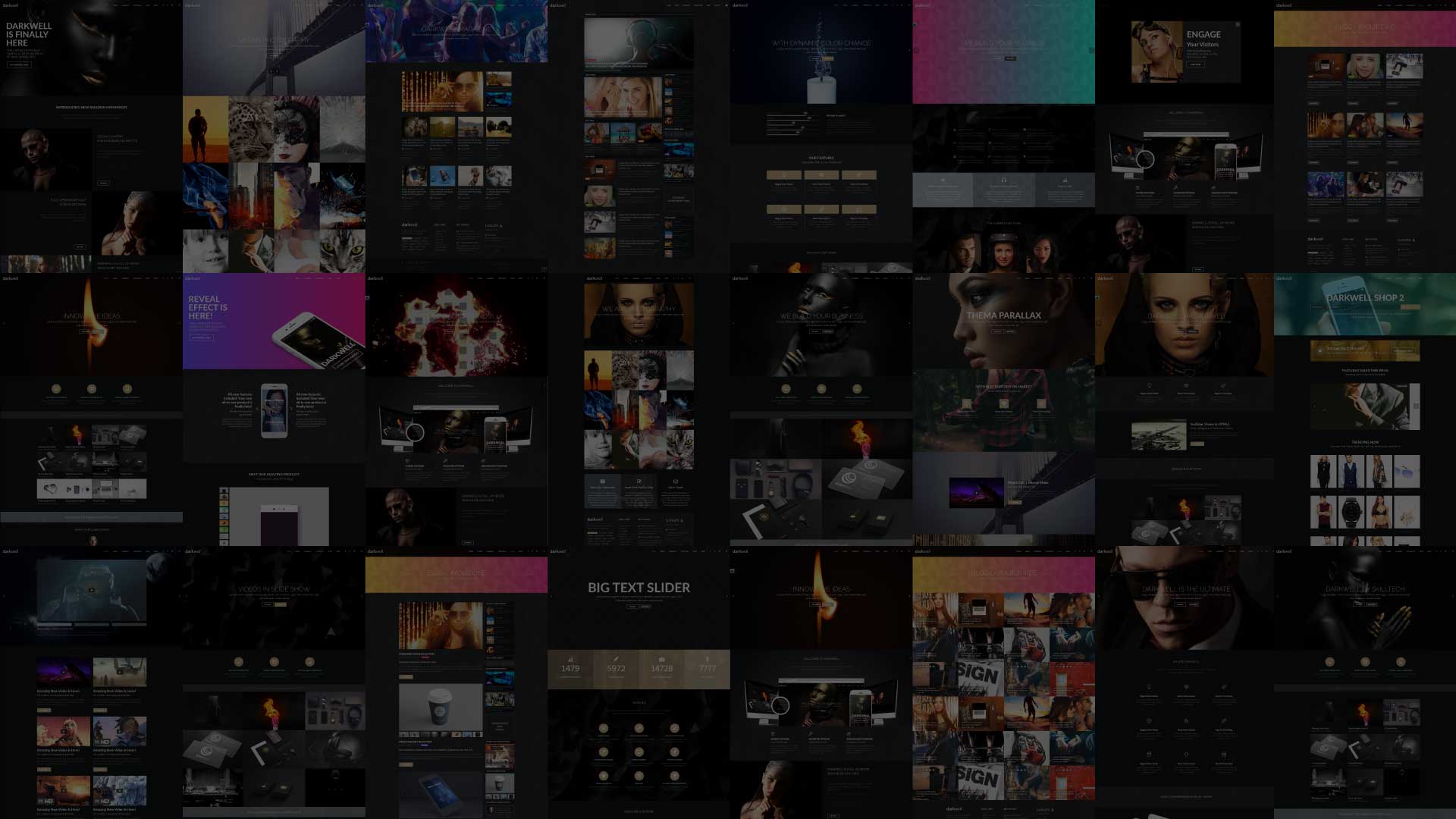Click the 'Darkwell is finally here' headline
The width and height of the screenshot is (1456, 819).
coord(29,35)
